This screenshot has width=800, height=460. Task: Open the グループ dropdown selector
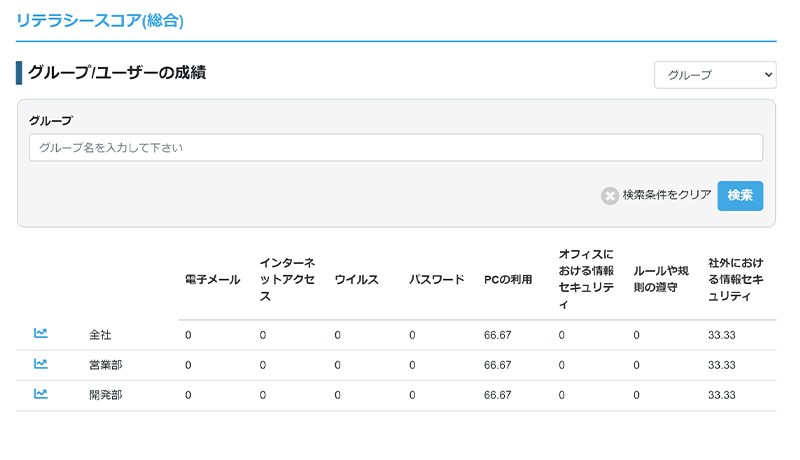[x=715, y=75]
